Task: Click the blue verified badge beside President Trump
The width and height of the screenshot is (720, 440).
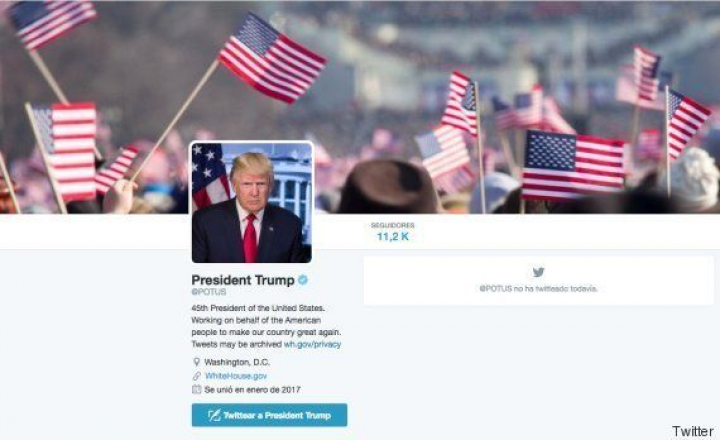Action: coord(303,280)
